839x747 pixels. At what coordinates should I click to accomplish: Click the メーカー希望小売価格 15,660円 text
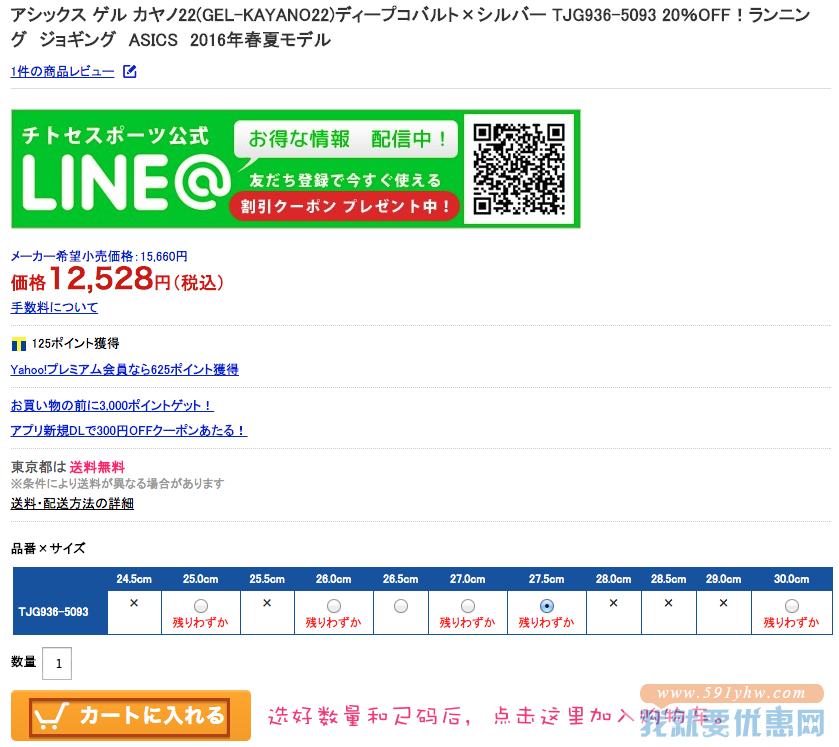click(x=99, y=256)
